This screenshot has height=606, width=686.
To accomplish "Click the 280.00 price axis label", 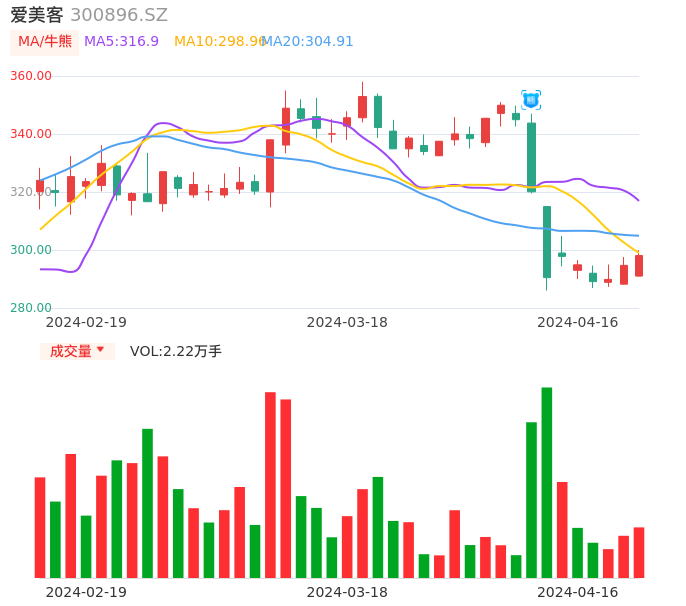I will coord(30,308).
